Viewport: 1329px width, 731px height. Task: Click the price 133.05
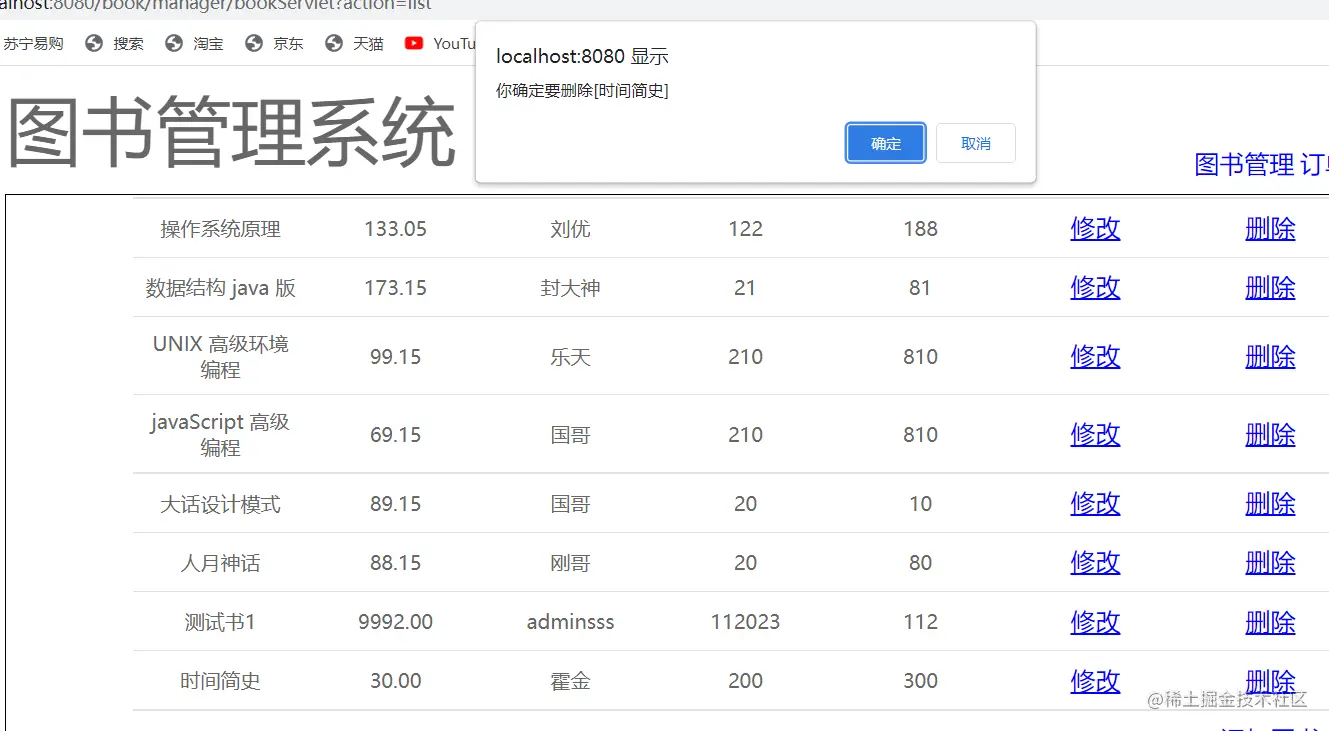point(395,229)
